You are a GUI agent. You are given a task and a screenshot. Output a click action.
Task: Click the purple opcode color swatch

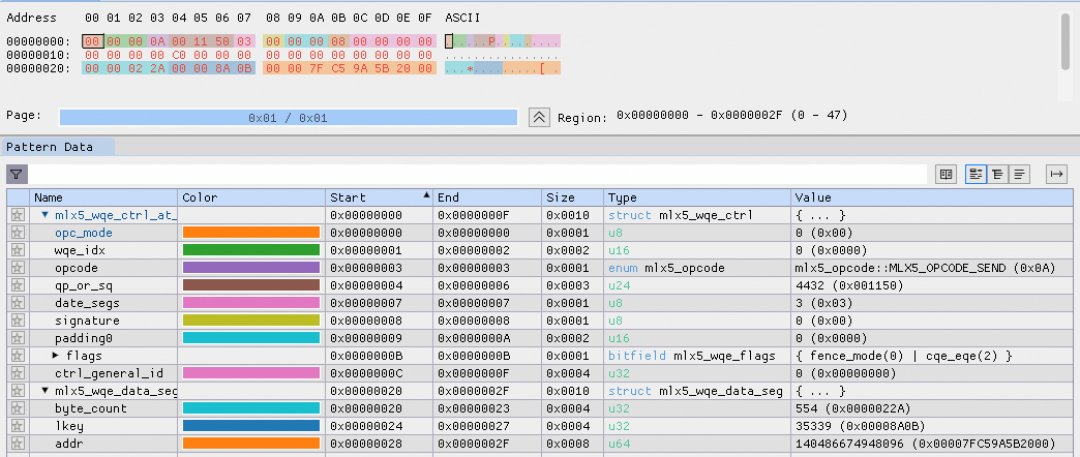[x=251, y=268]
